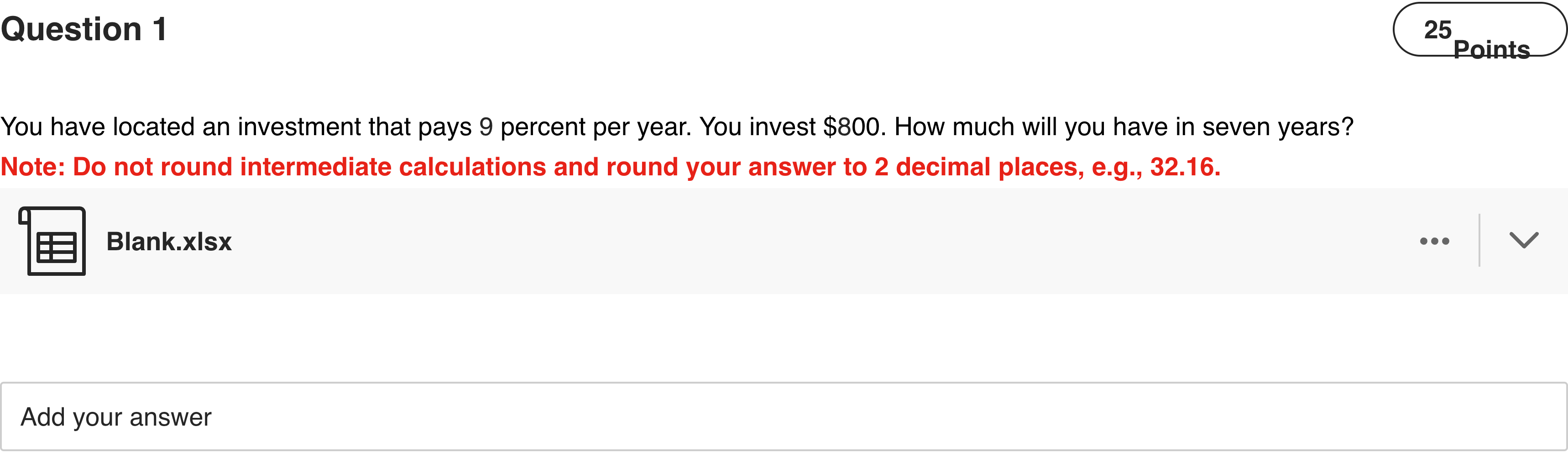Click the Blank.xlsx file name
The height and width of the screenshot is (453, 1568).
tap(168, 242)
